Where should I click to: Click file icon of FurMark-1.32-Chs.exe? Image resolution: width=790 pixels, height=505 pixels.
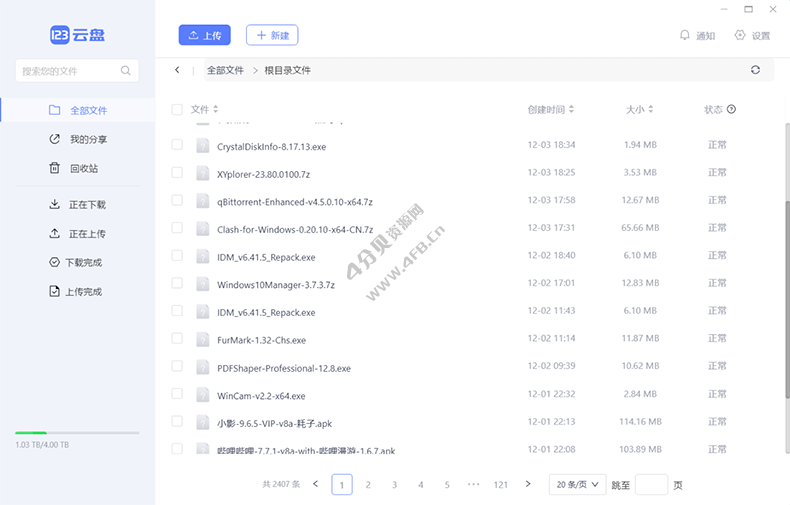click(204, 340)
